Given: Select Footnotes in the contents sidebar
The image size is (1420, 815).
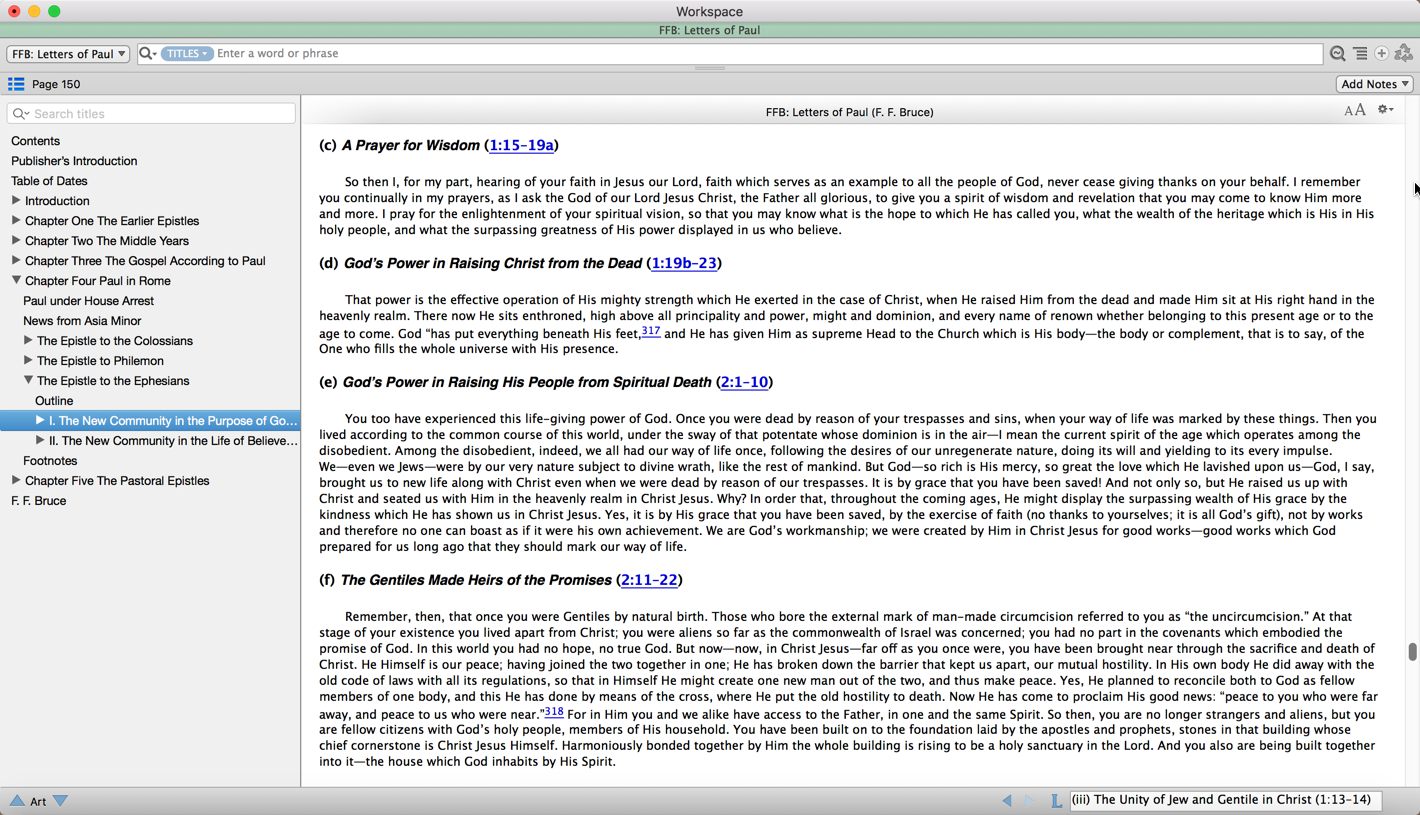Looking at the screenshot, I should pyautogui.click(x=50, y=461).
